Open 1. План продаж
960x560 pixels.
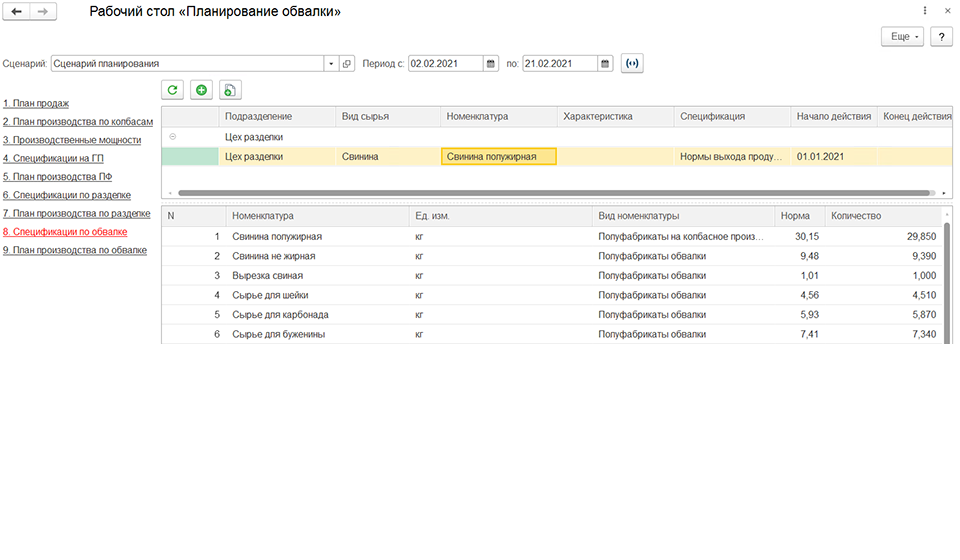coord(36,103)
